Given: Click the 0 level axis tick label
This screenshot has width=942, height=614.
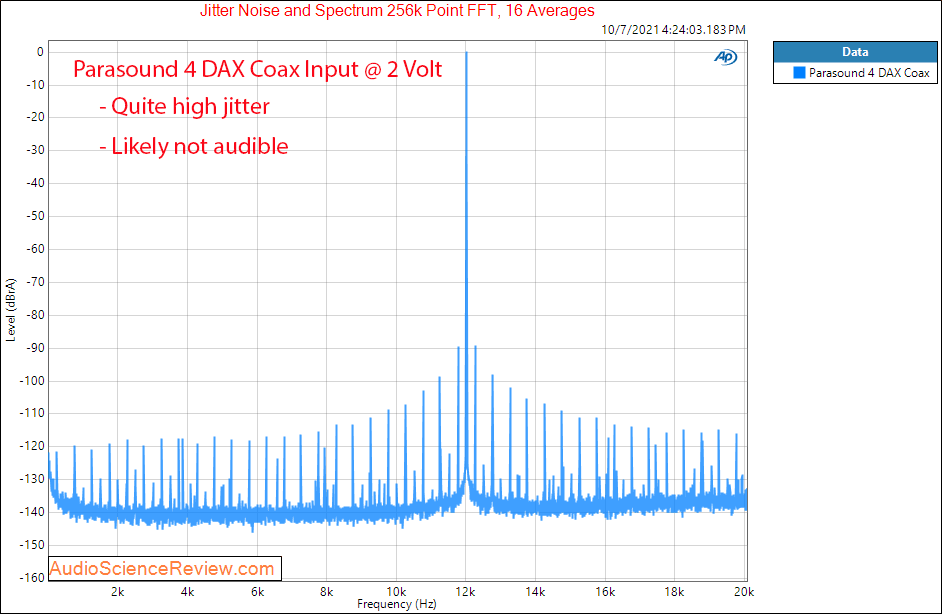Looking at the screenshot, I should pos(40,52).
